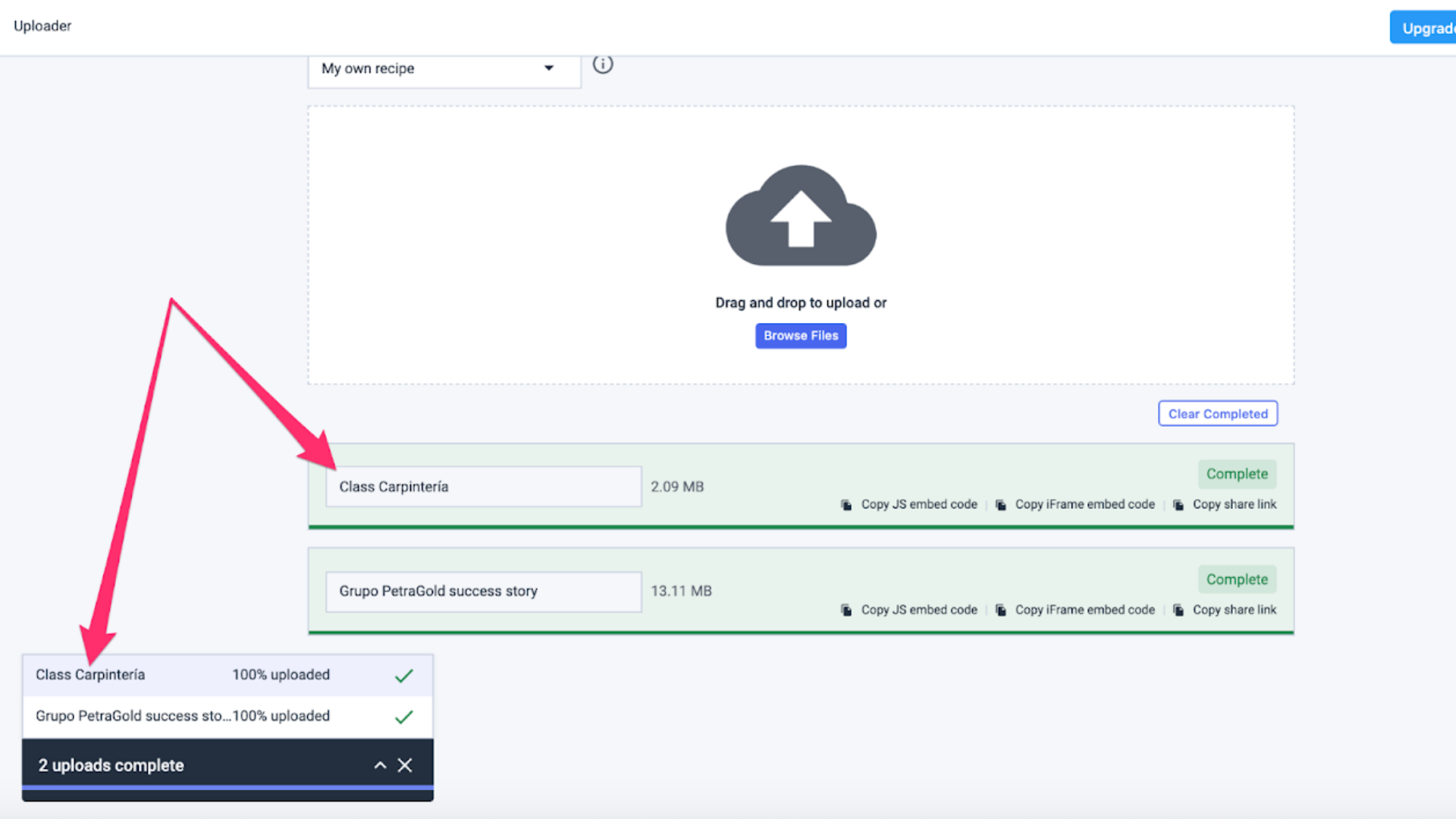Open the My own recipe dropdown
The height and width of the screenshot is (819, 1456).
(548, 68)
